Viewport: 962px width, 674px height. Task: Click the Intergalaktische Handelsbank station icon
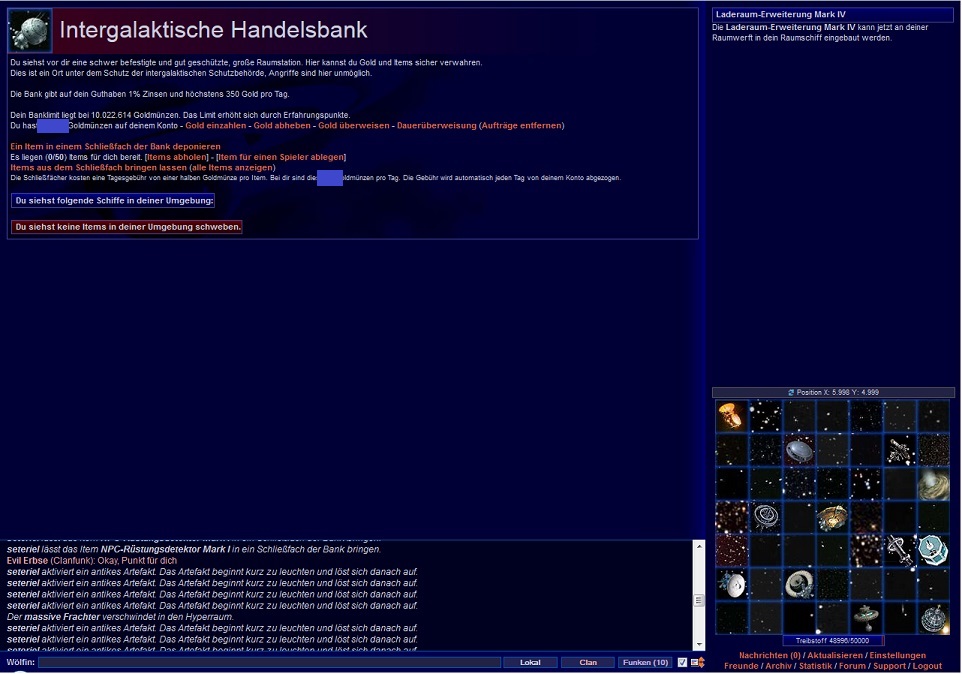[30, 31]
